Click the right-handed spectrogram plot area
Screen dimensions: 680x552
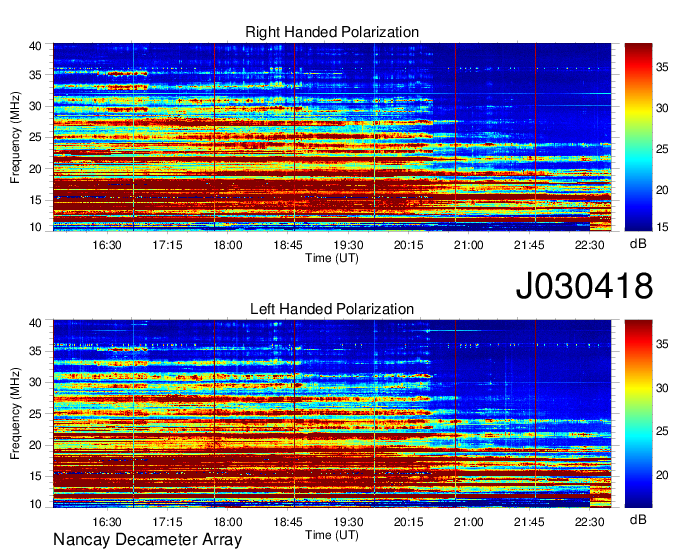[332, 137]
